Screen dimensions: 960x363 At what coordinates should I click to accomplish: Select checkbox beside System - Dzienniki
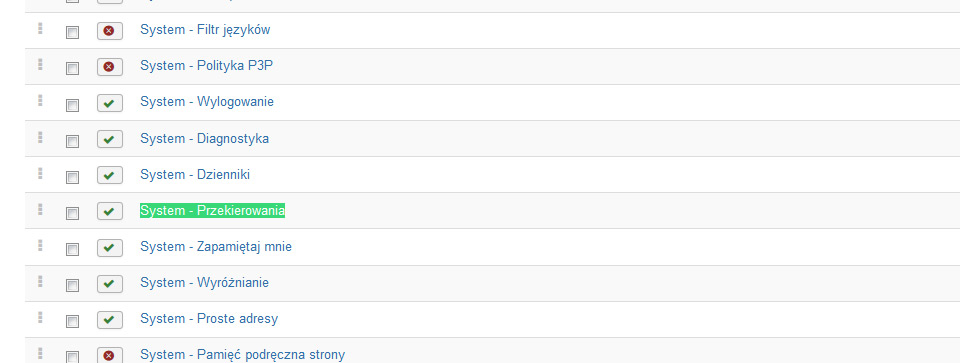pyautogui.click(x=72, y=177)
